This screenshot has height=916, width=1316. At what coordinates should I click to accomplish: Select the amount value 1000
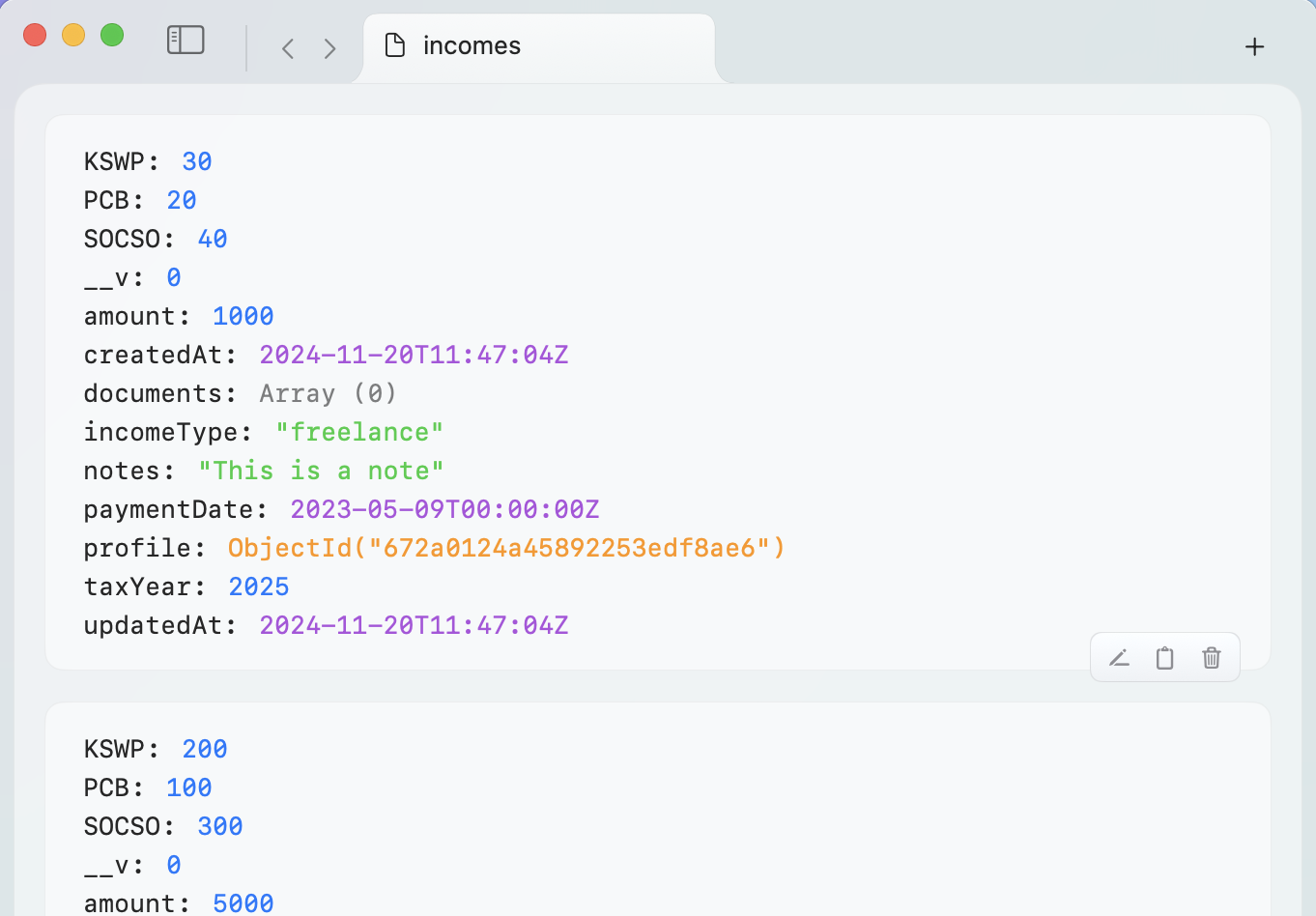coord(243,316)
